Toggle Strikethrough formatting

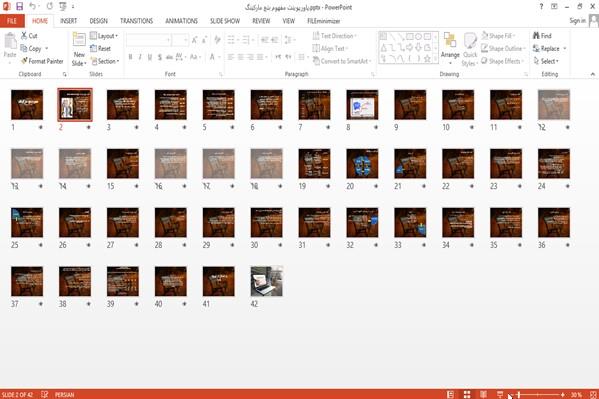pos(169,57)
